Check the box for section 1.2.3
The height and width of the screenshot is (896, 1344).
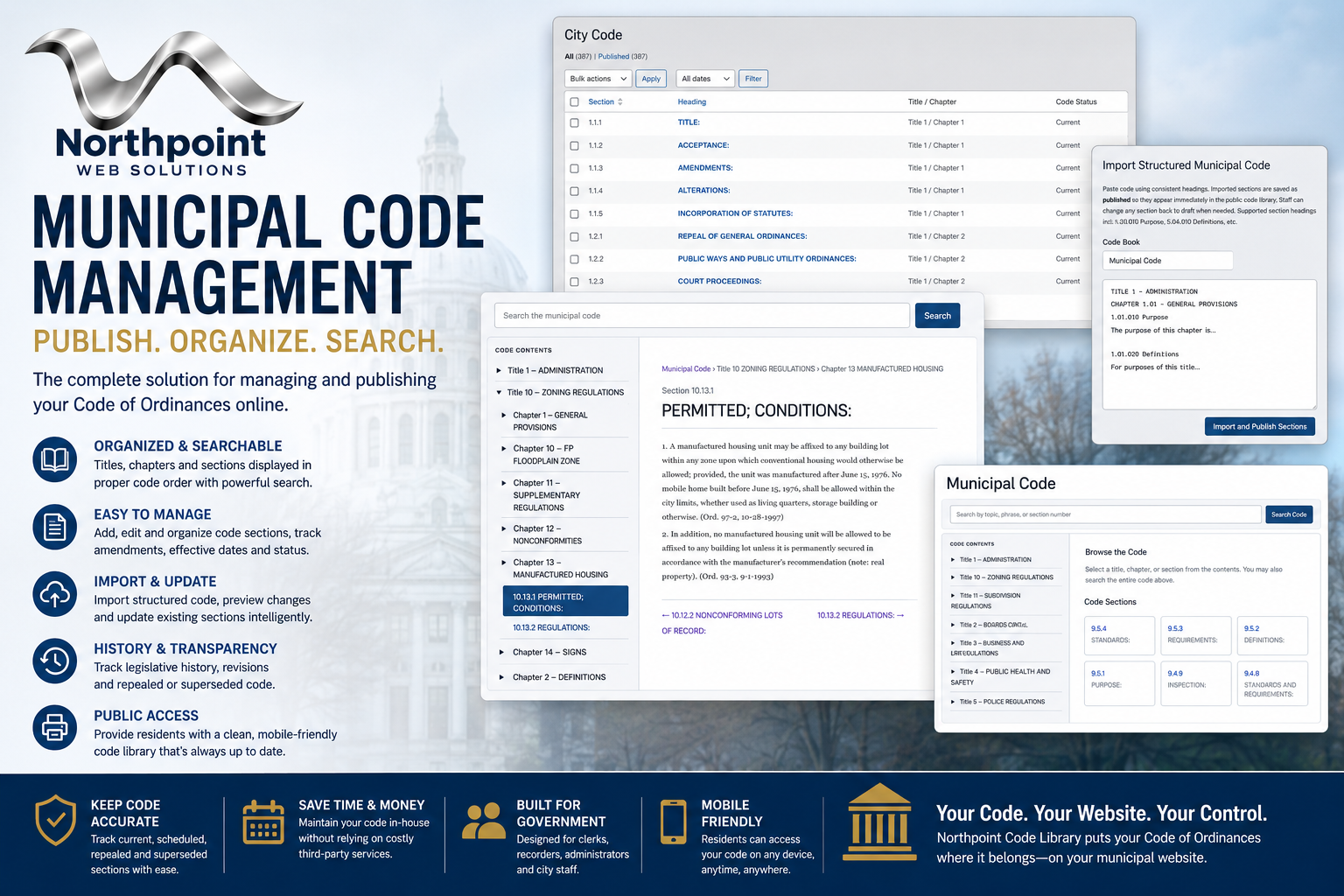(x=575, y=283)
